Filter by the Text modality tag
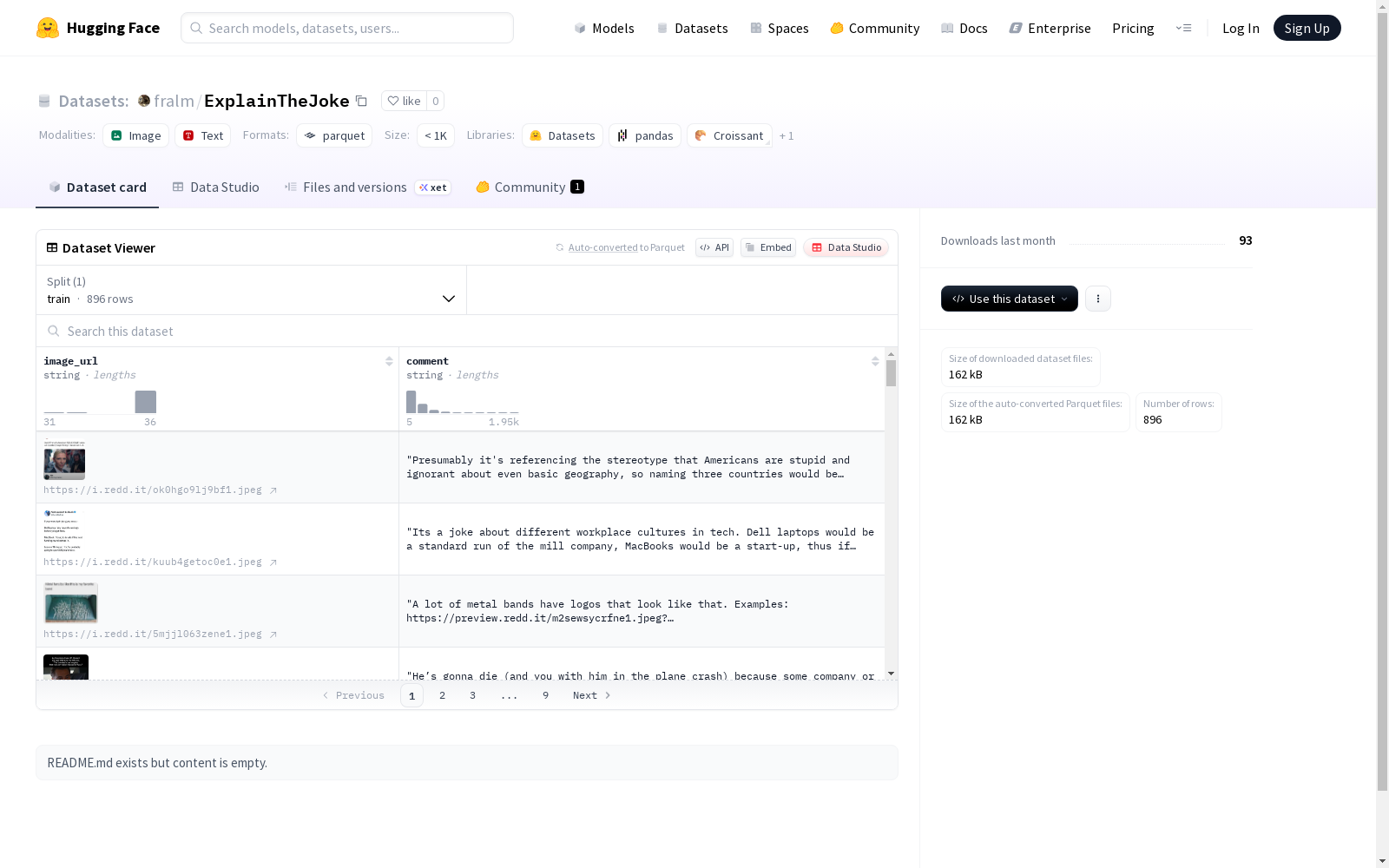This screenshot has height=868, width=1389. [x=202, y=135]
